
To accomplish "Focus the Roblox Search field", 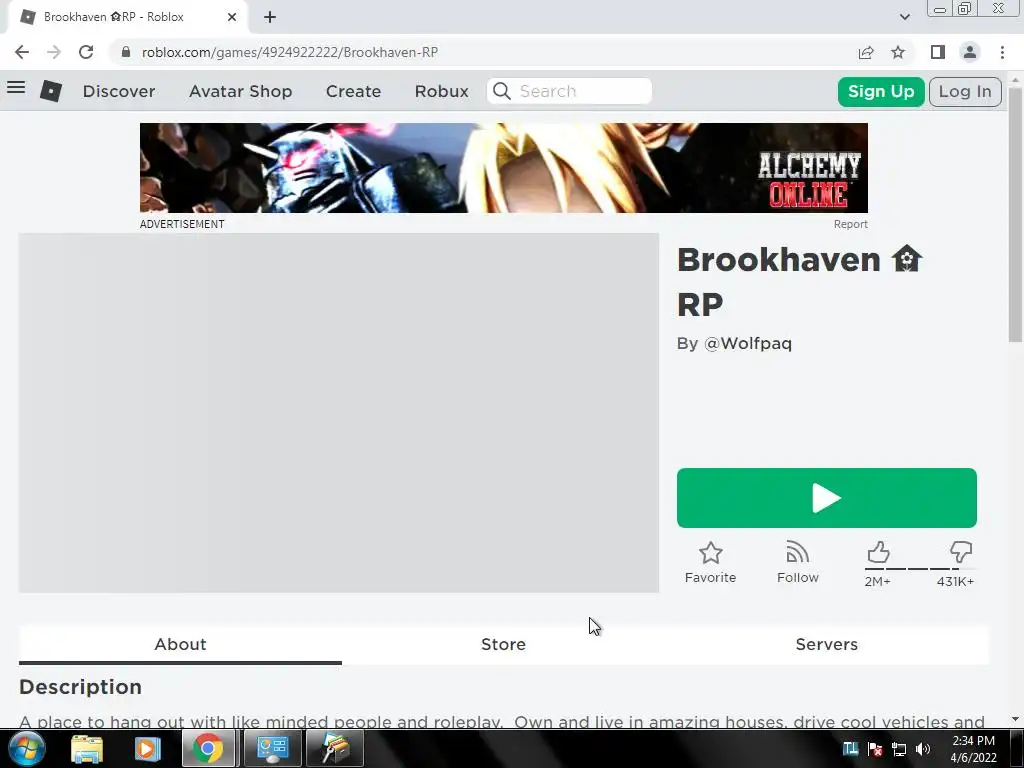I will 569,91.
